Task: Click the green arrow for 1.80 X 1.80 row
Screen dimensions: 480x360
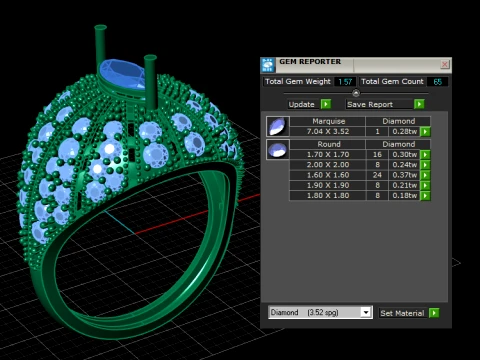Action: point(425,196)
